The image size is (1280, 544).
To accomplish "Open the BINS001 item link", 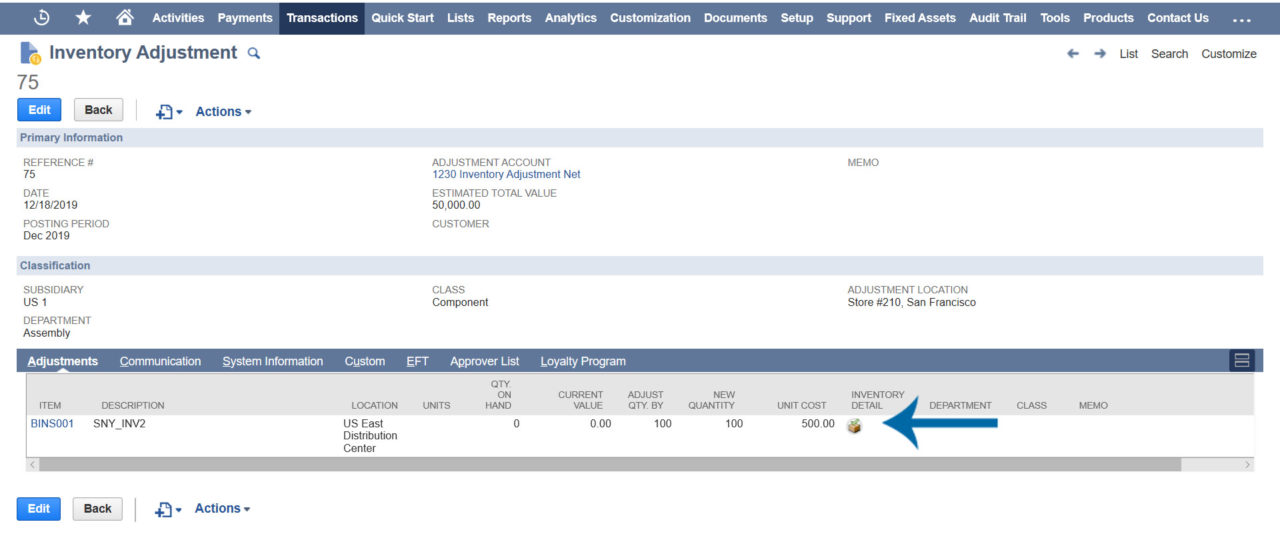I will [x=52, y=424].
